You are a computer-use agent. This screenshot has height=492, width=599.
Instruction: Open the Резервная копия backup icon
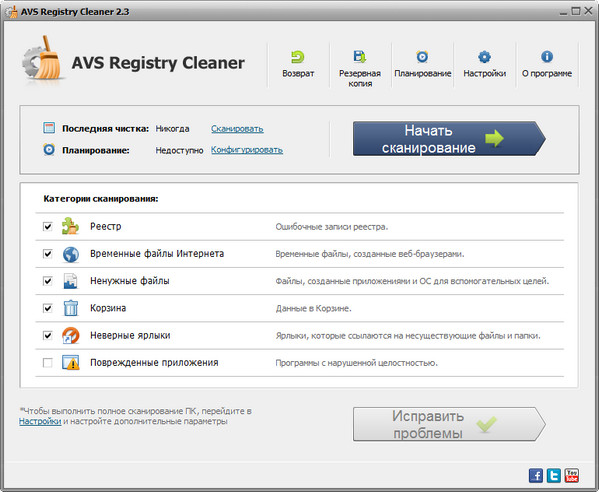click(x=359, y=57)
